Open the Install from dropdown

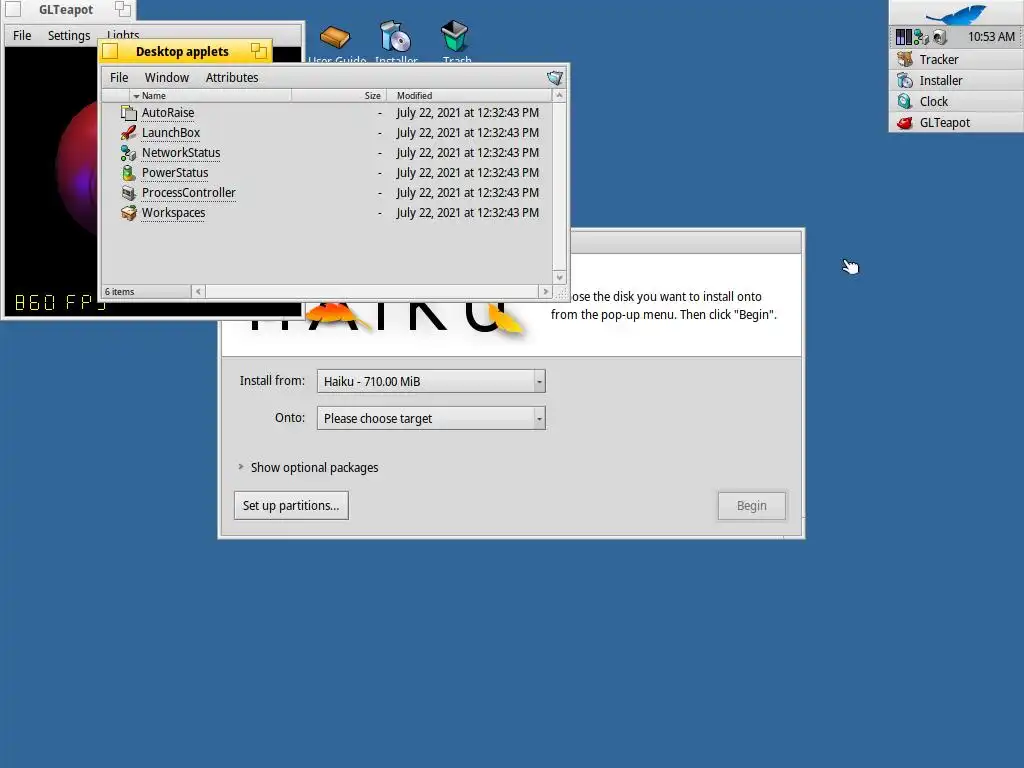coord(431,381)
